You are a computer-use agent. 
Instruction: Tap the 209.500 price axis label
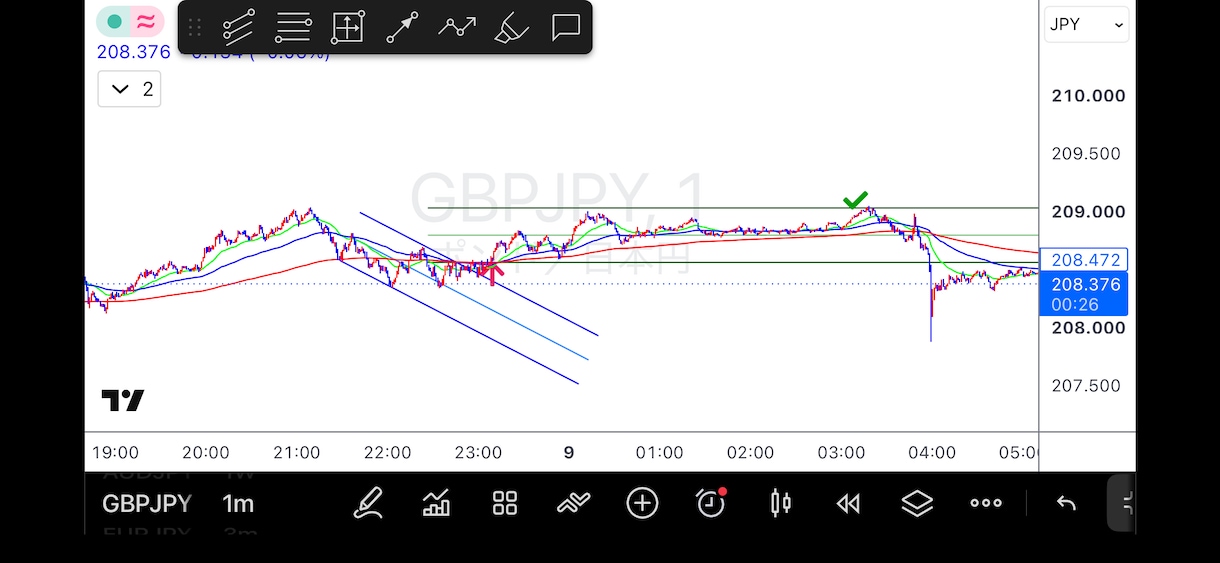click(1086, 154)
